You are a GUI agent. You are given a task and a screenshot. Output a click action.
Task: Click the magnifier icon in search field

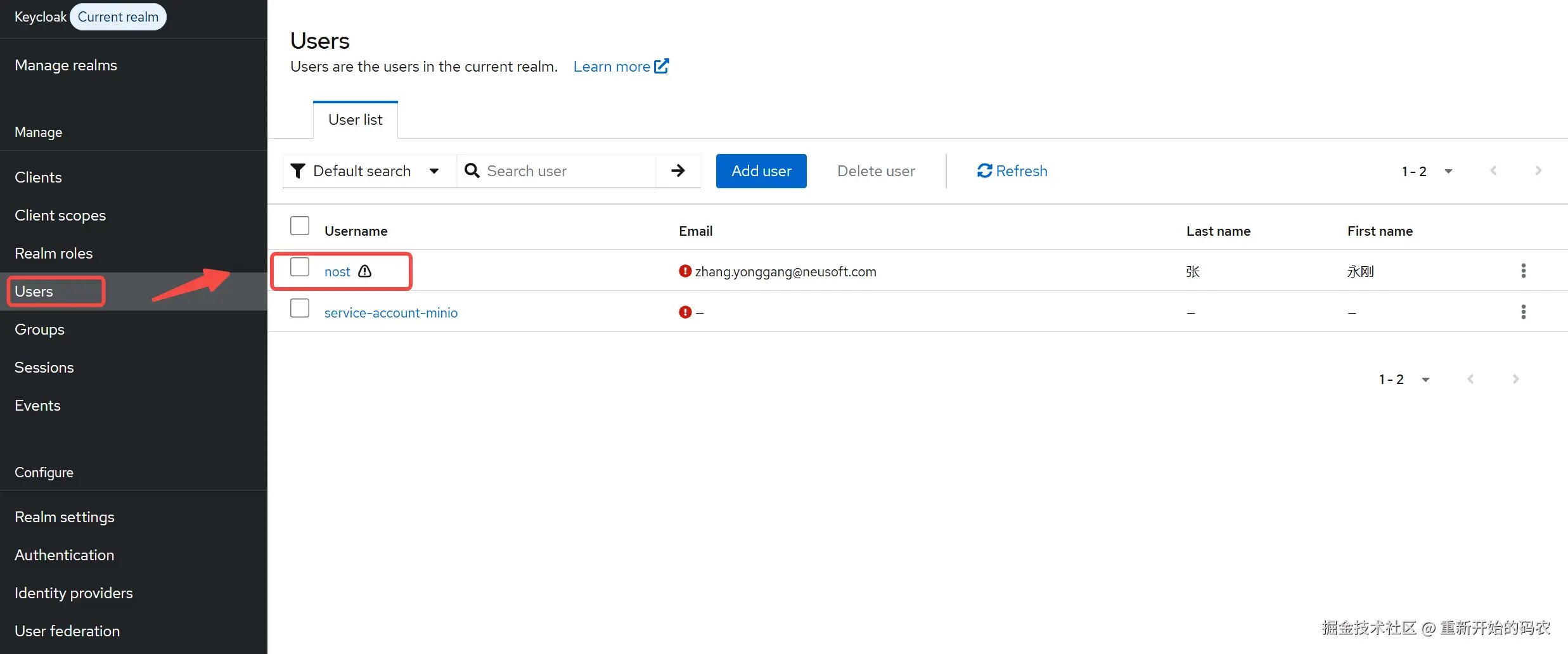coord(472,170)
